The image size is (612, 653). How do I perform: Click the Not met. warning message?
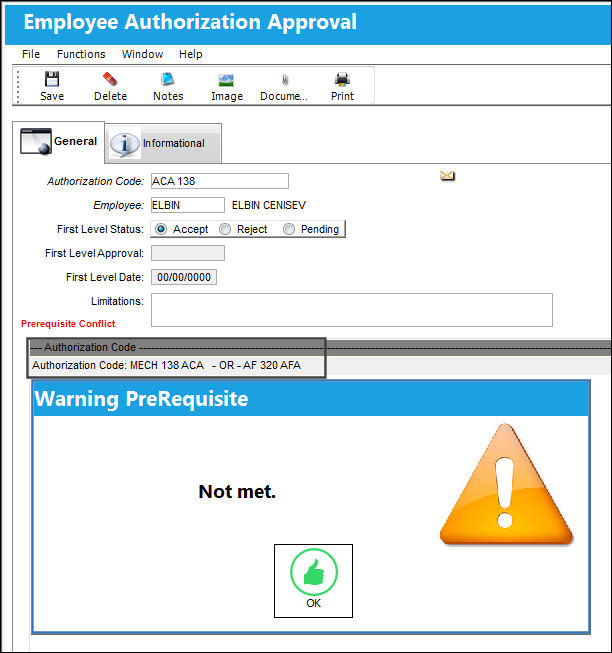pyautogui.click(x=237, y=492)
